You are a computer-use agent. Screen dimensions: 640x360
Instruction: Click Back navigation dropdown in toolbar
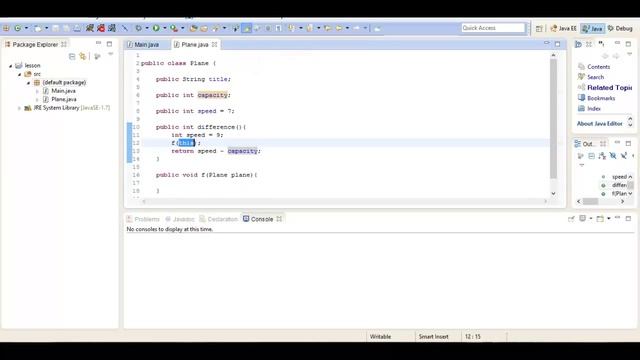(347, 28)
